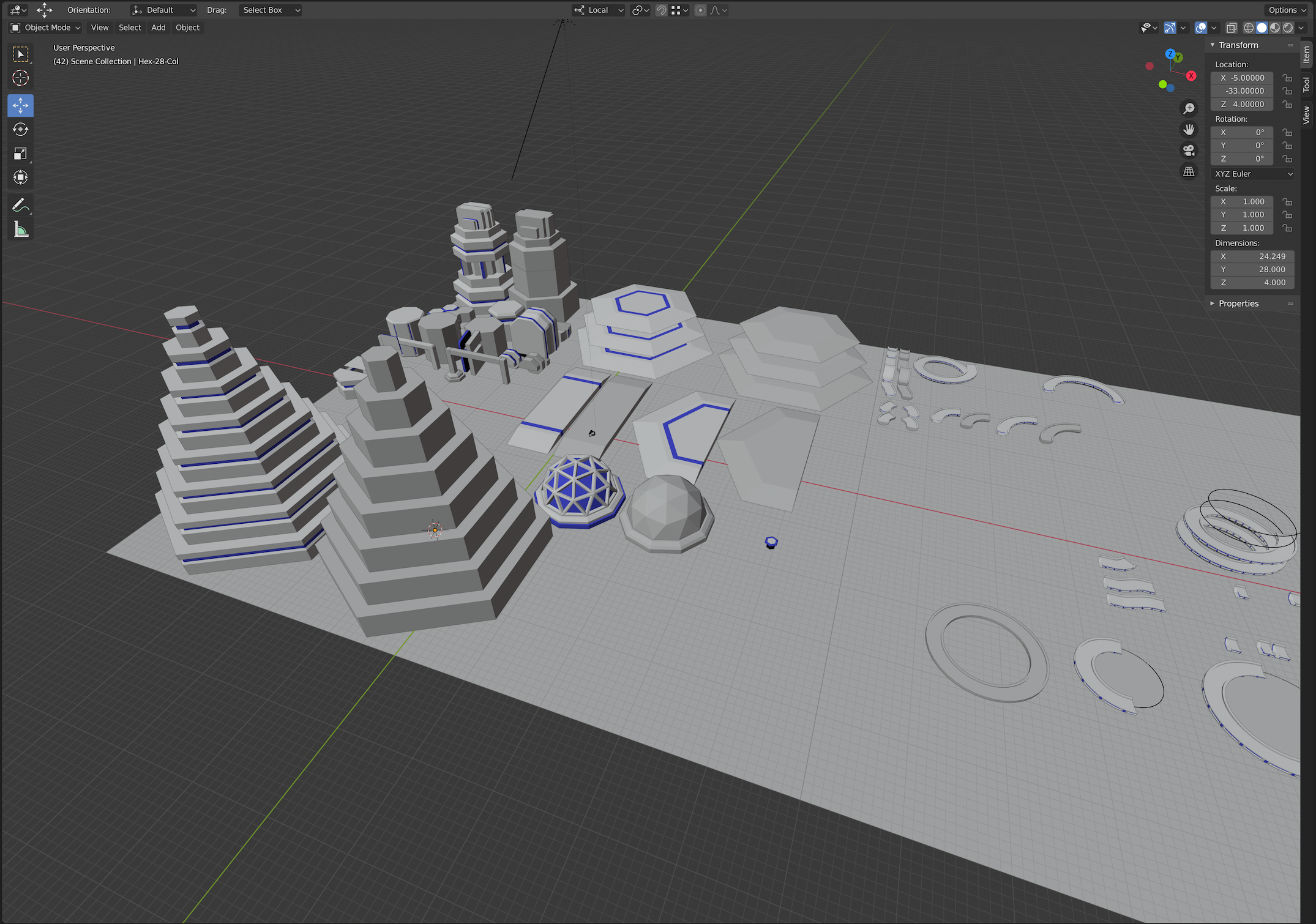Lock the Z location value
This screenshot has width=1316, height=924.
[1287, 105]
